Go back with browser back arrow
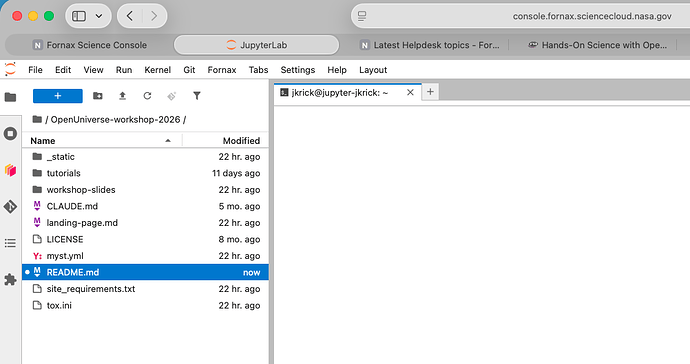 pos(129,16)
